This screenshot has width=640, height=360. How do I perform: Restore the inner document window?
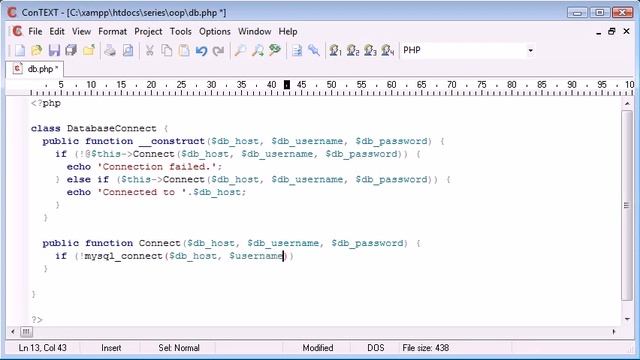tap(611, 31)
